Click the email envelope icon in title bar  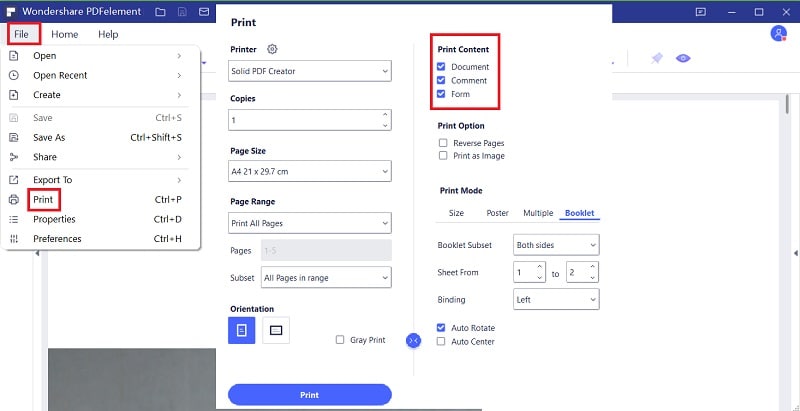tap(204, 12)
